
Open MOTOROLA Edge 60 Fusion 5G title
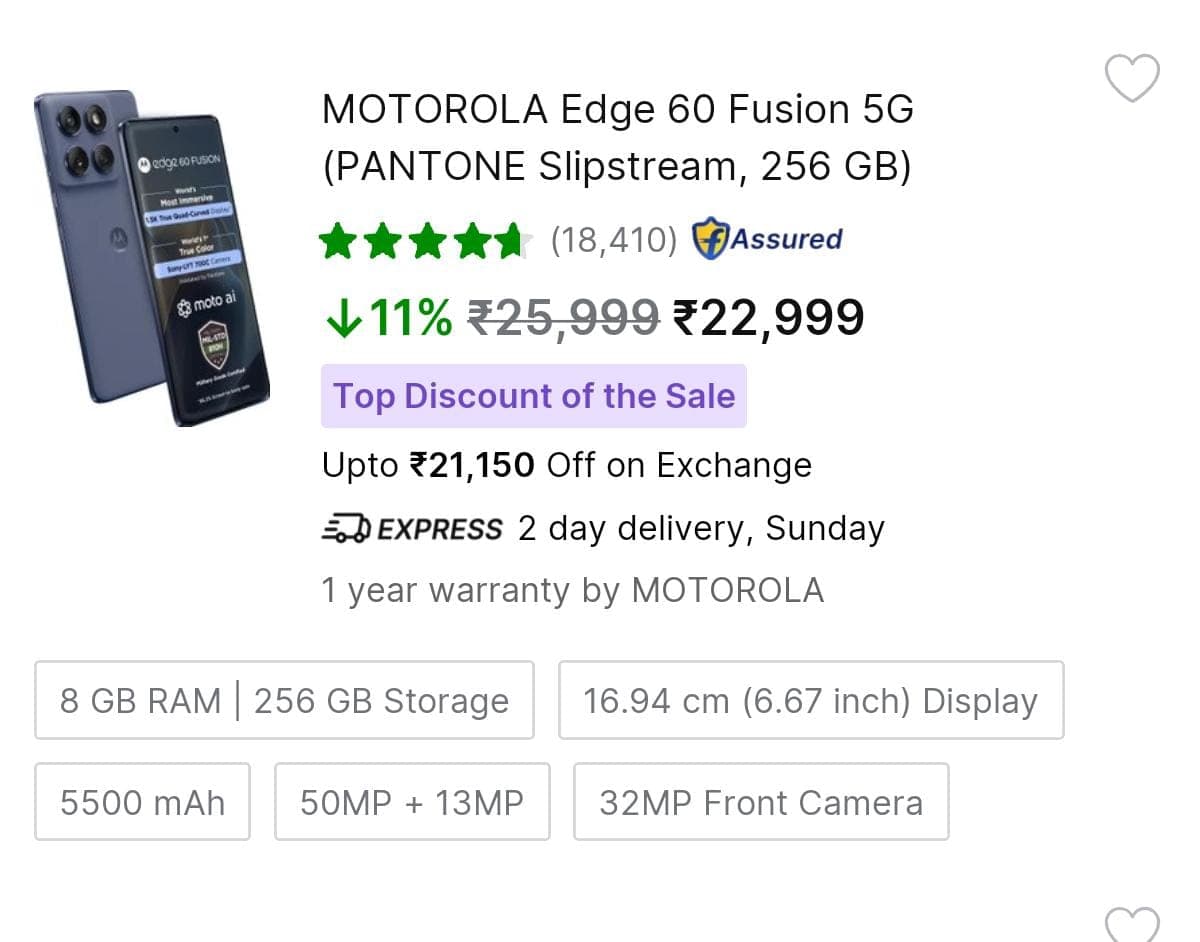click(617, 138)
